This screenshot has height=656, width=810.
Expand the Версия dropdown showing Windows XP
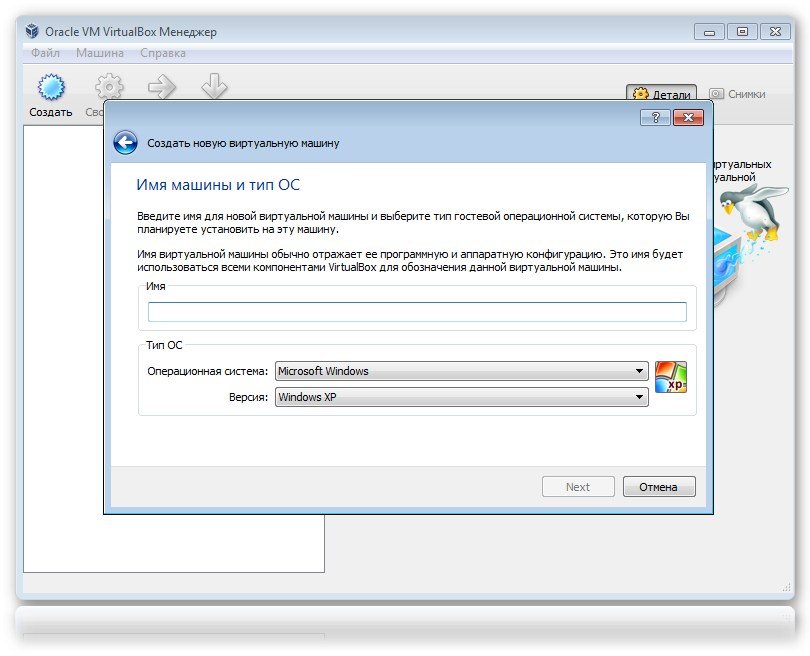click(x=461, y=397)
